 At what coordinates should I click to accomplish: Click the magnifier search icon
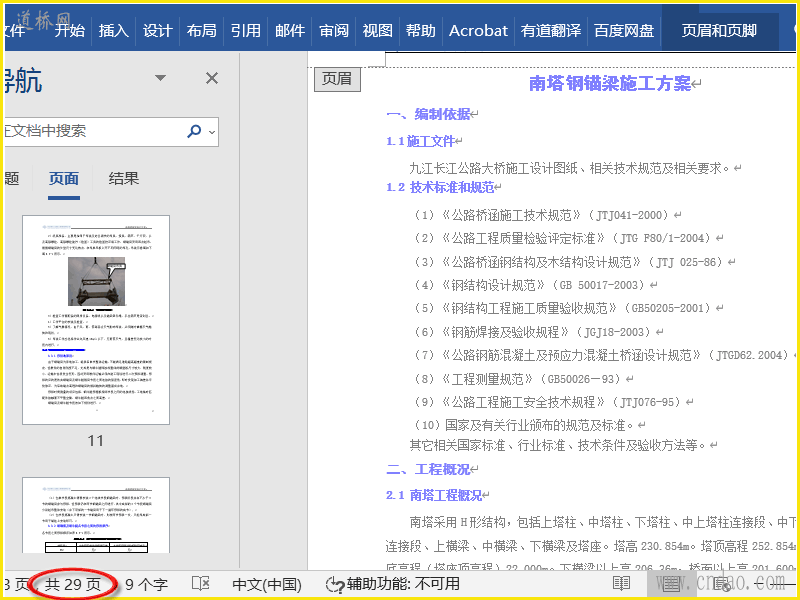click(x=194, y=131)
